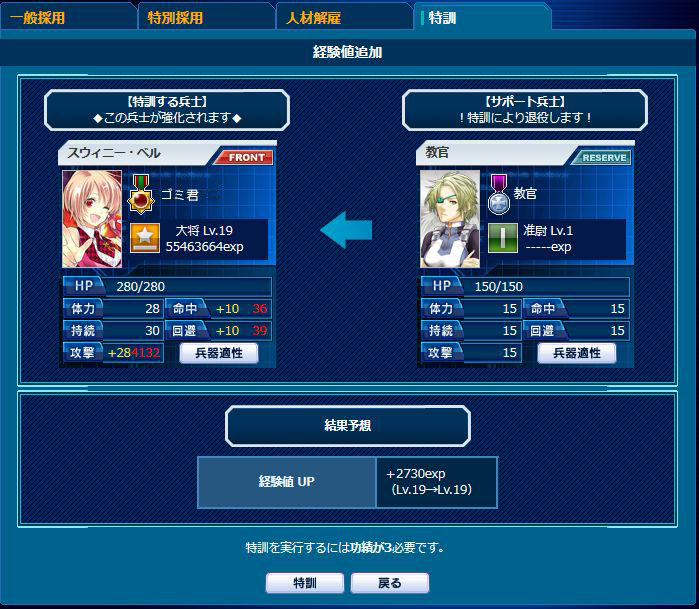Click the gold star 大将 rank insignia
The height and width of the screenshot is (609, 699).
click(x=145, y=238)
